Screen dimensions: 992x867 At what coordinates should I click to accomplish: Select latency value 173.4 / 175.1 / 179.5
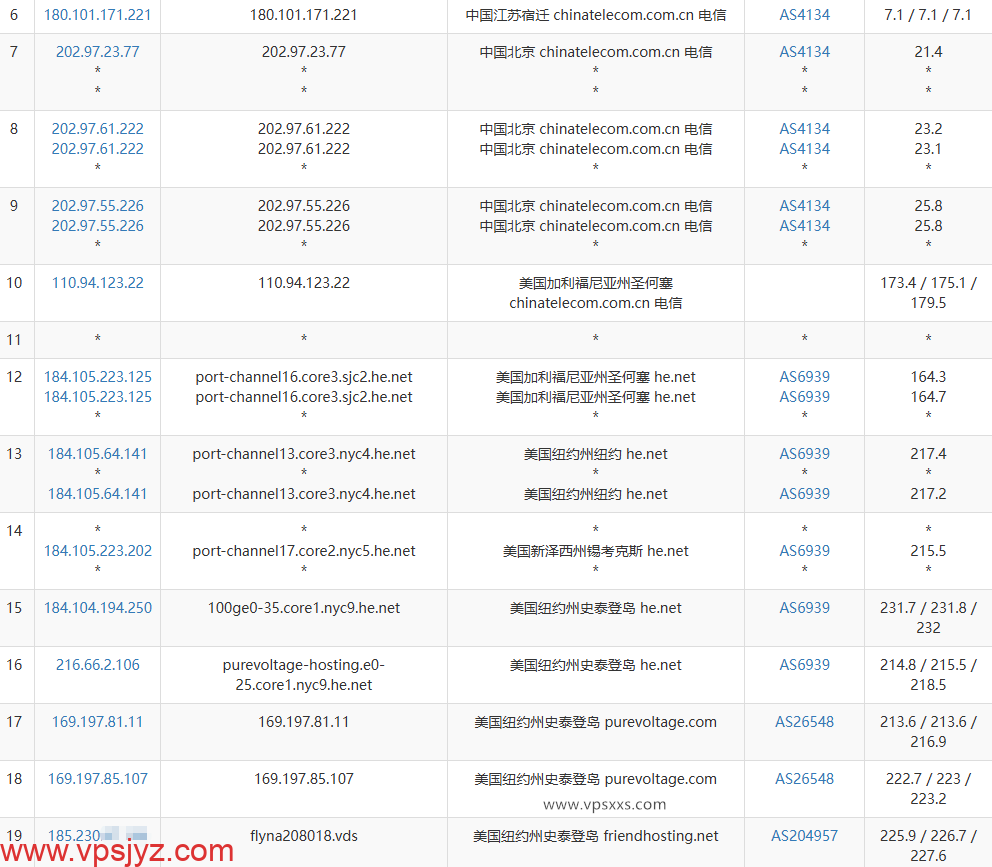point(928,292)
